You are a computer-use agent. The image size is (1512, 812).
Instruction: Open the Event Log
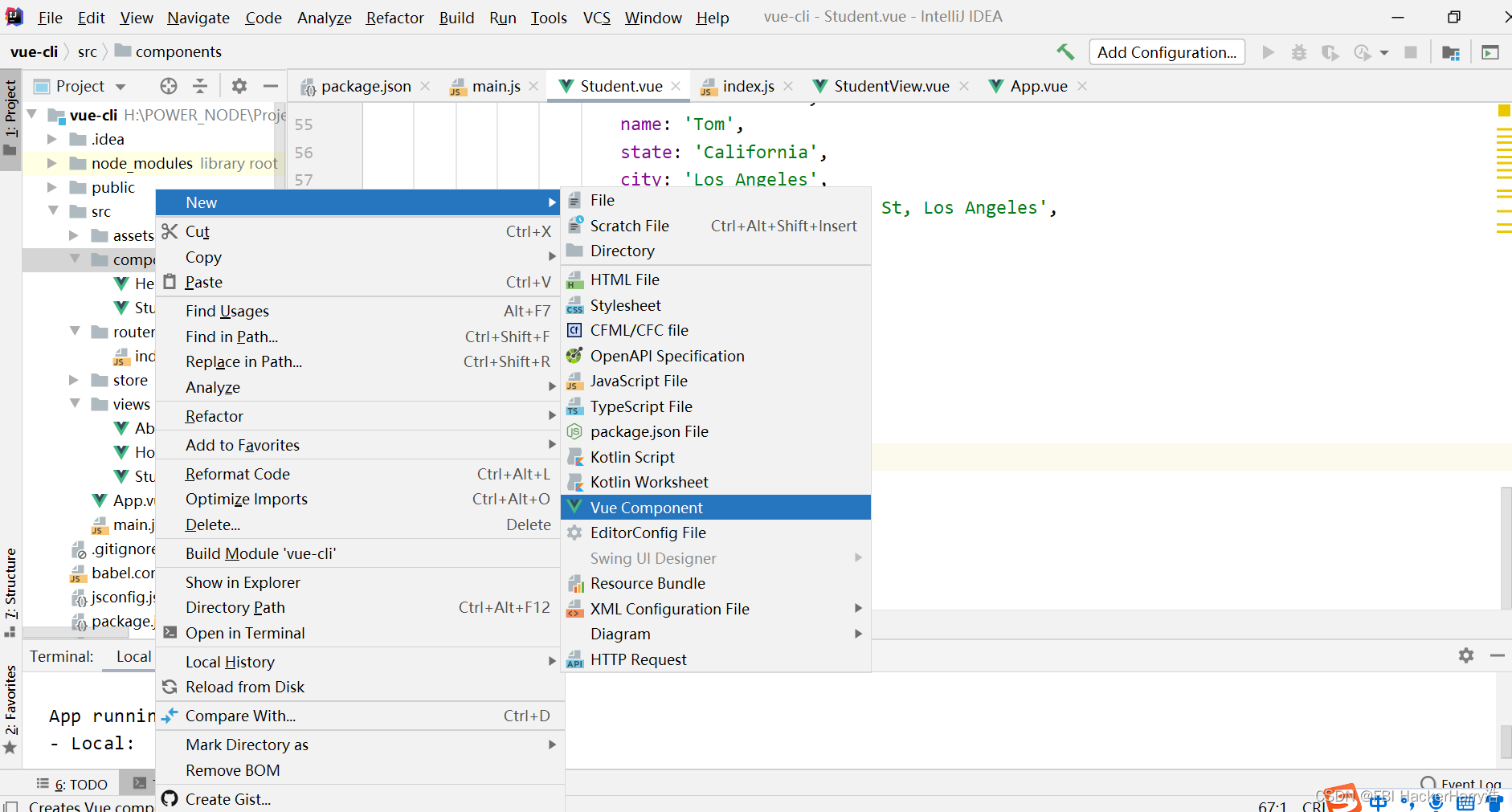1468,784
